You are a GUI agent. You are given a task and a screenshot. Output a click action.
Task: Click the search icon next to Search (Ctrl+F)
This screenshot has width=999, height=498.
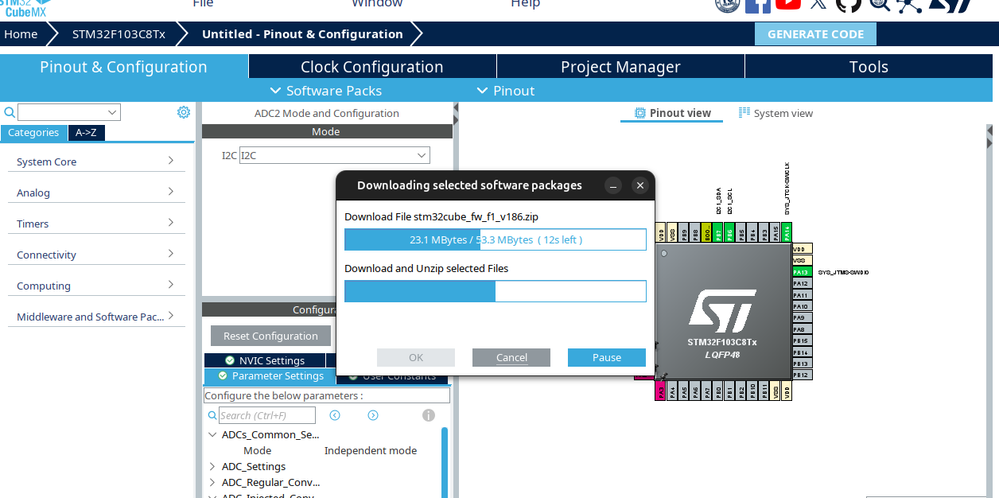[x=212, y=415]
